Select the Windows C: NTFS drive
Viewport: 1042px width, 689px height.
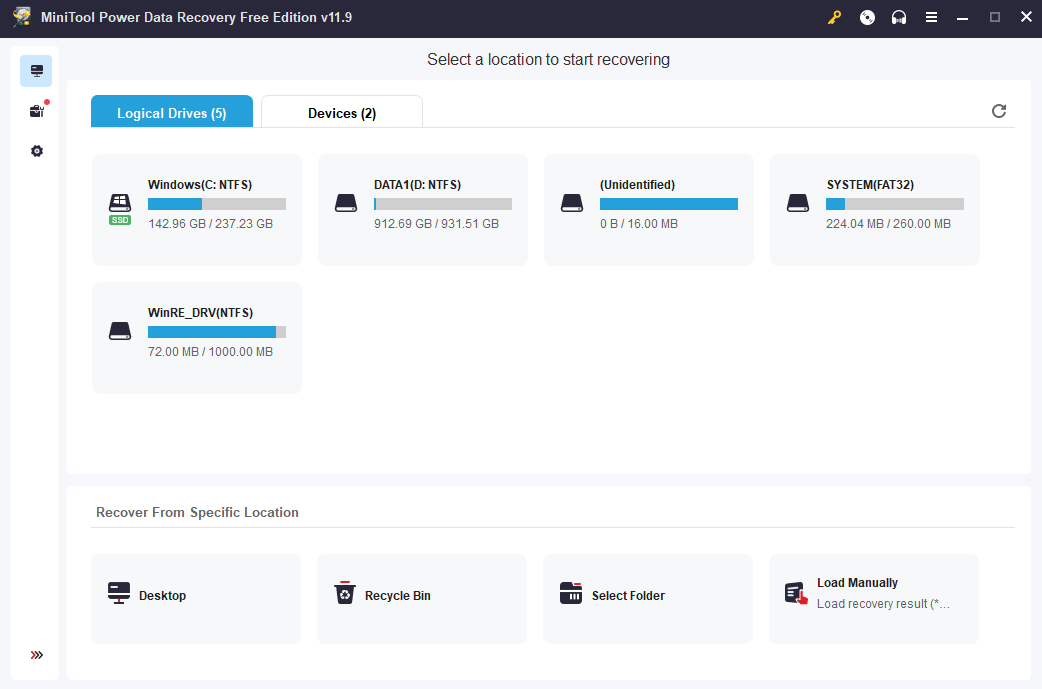coord(197,210)
